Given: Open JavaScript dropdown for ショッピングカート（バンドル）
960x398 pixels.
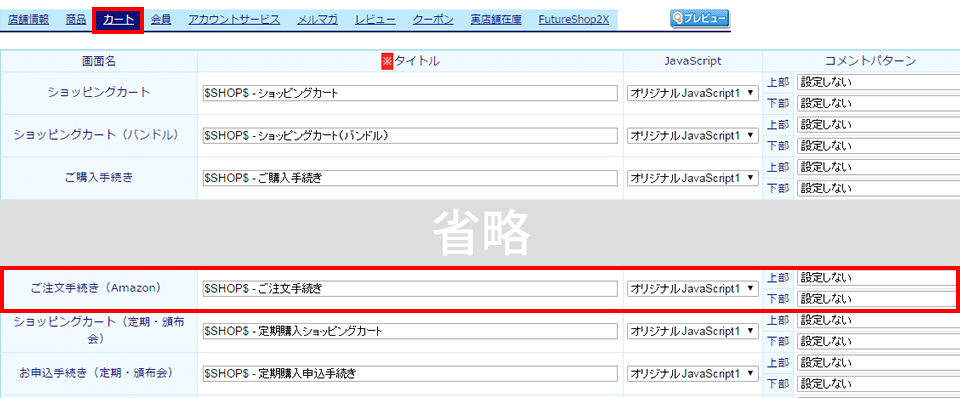Looking at the screenshot, I should (692, 135).
